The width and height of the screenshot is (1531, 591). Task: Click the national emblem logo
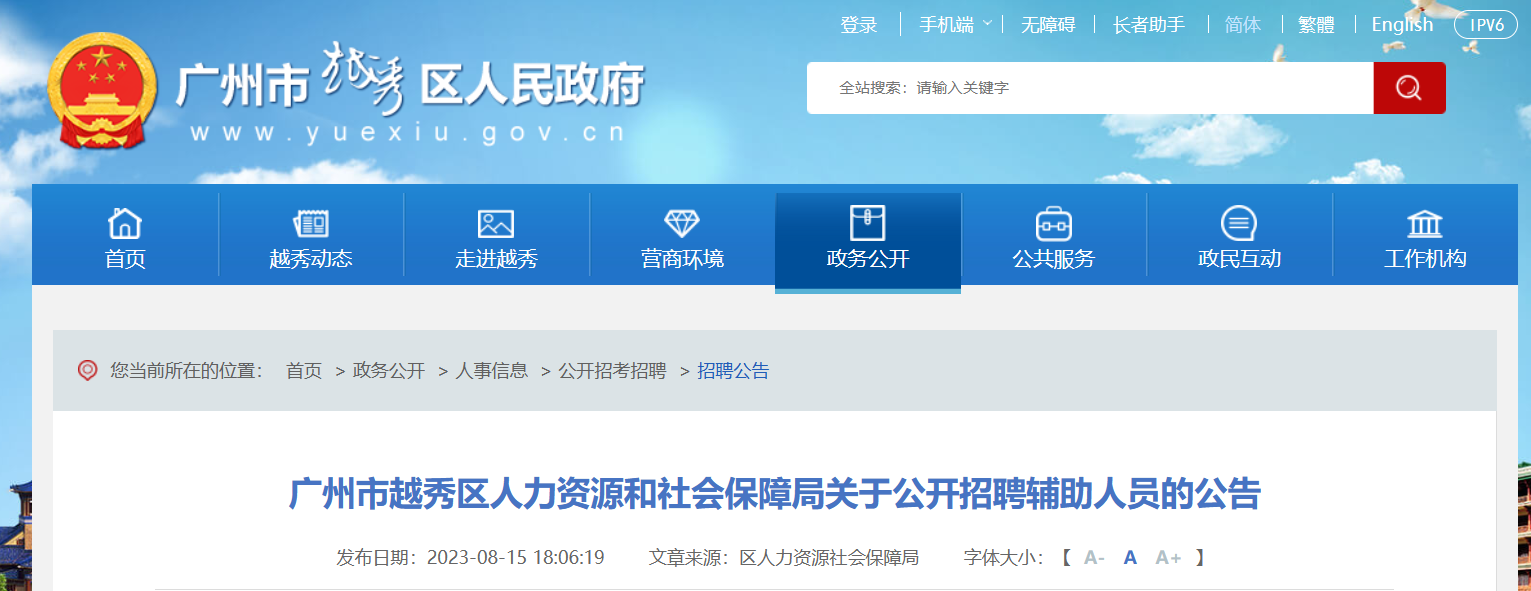tap(102, 91)
